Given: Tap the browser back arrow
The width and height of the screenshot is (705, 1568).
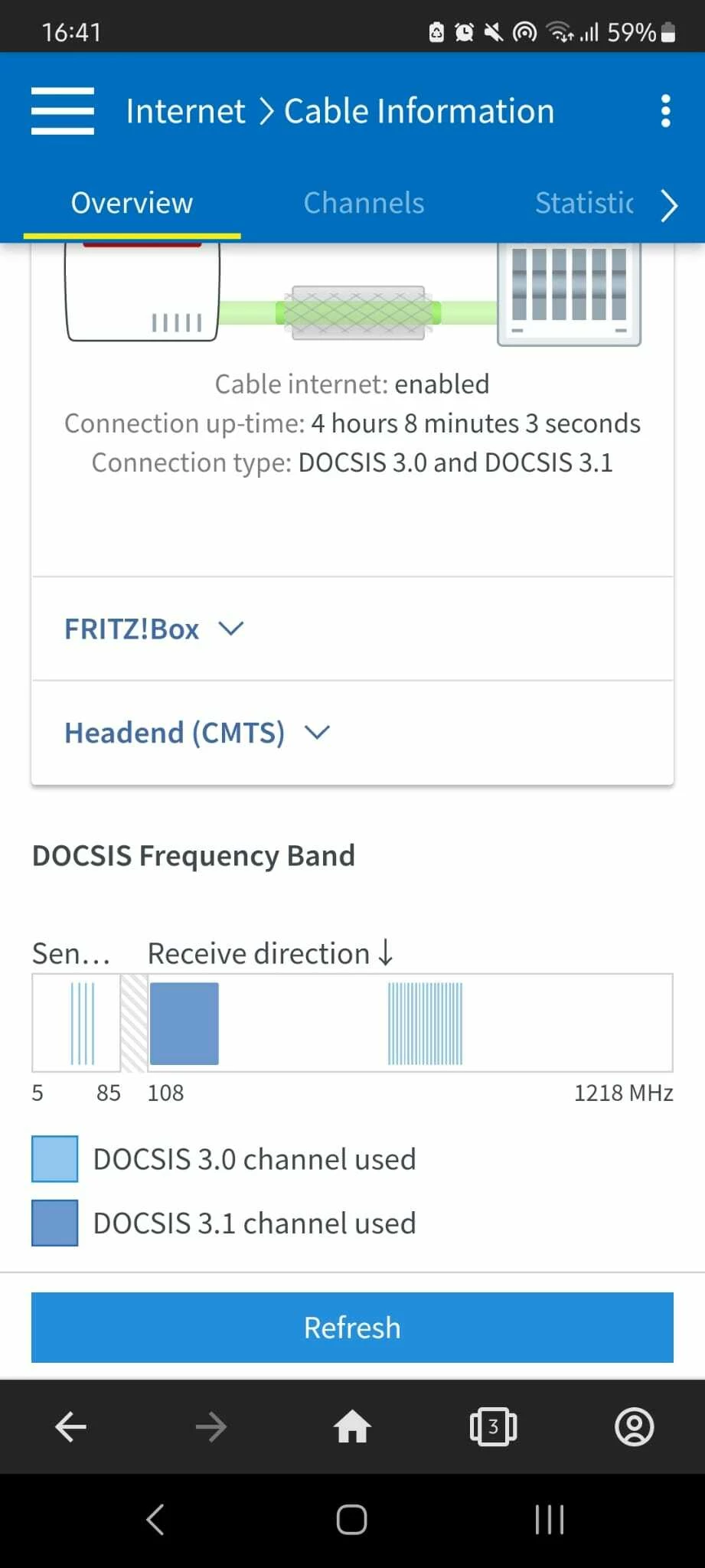Looking at the screenshot, I should pos(70,1426).
